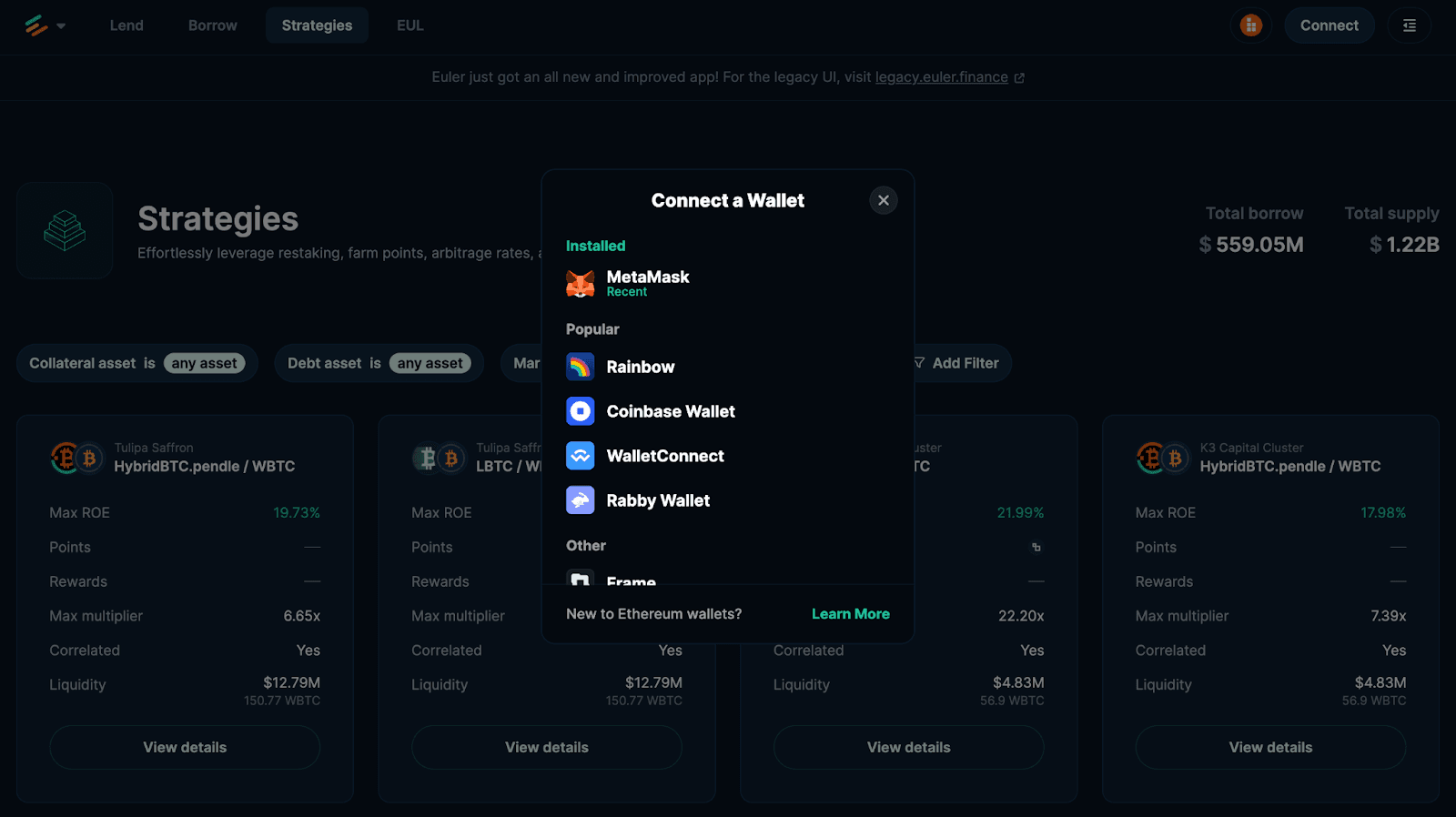Image resolution: width=1456 pixels, height=817 pixels.
Task: Click the MetaMask fox icon
Action: pos(580,284)
